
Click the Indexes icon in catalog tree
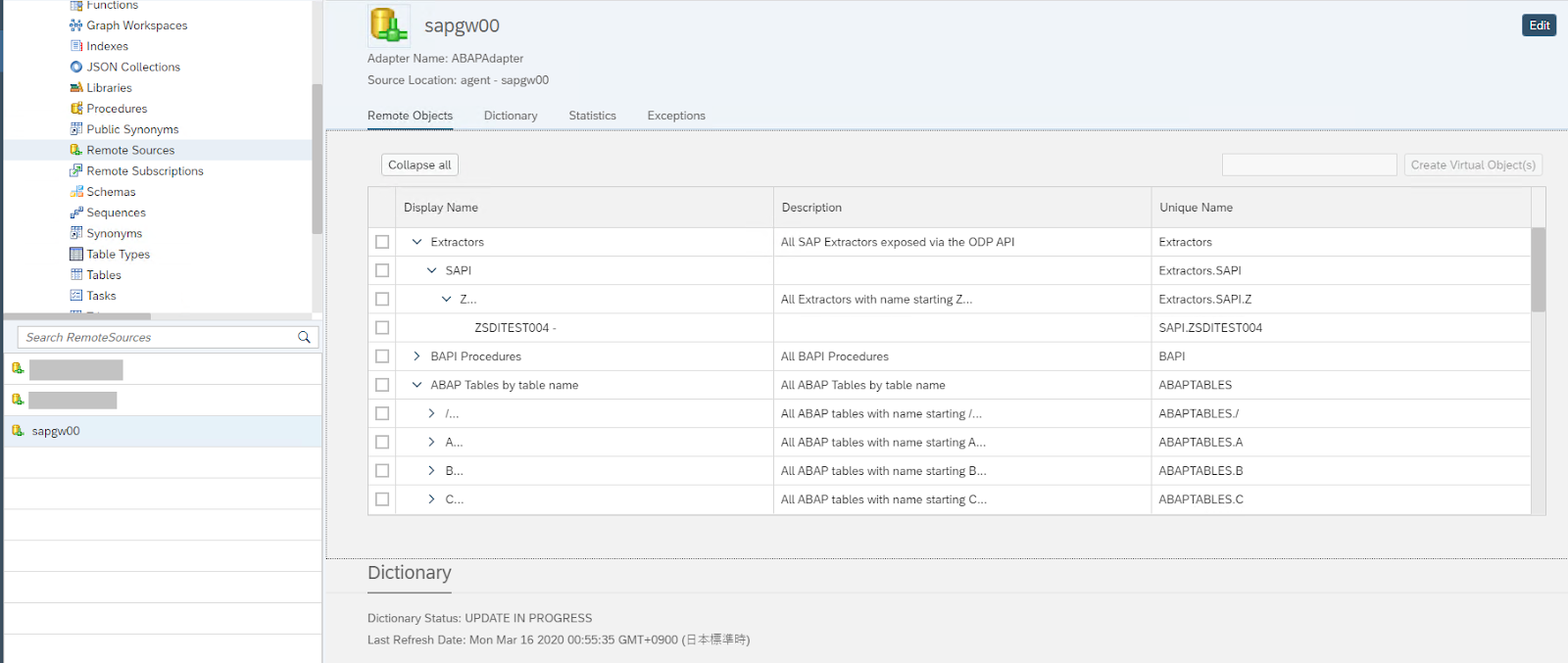click(76, 46)
